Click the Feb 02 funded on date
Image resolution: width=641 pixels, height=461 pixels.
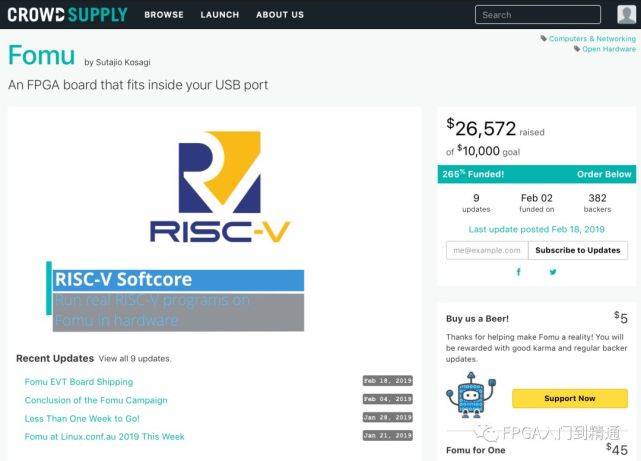[x=536, y=203]
